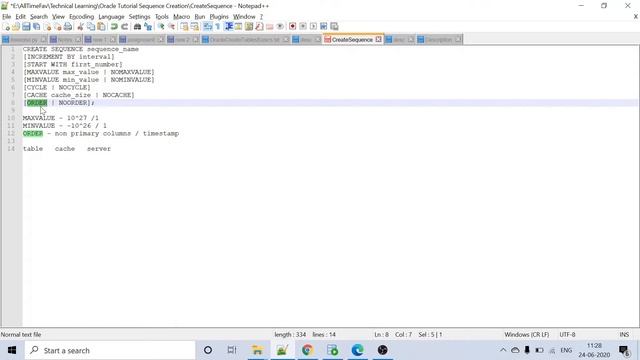
Task: Open the Replace dialog from the toolbar icon
Action: [x=148, y=27]
